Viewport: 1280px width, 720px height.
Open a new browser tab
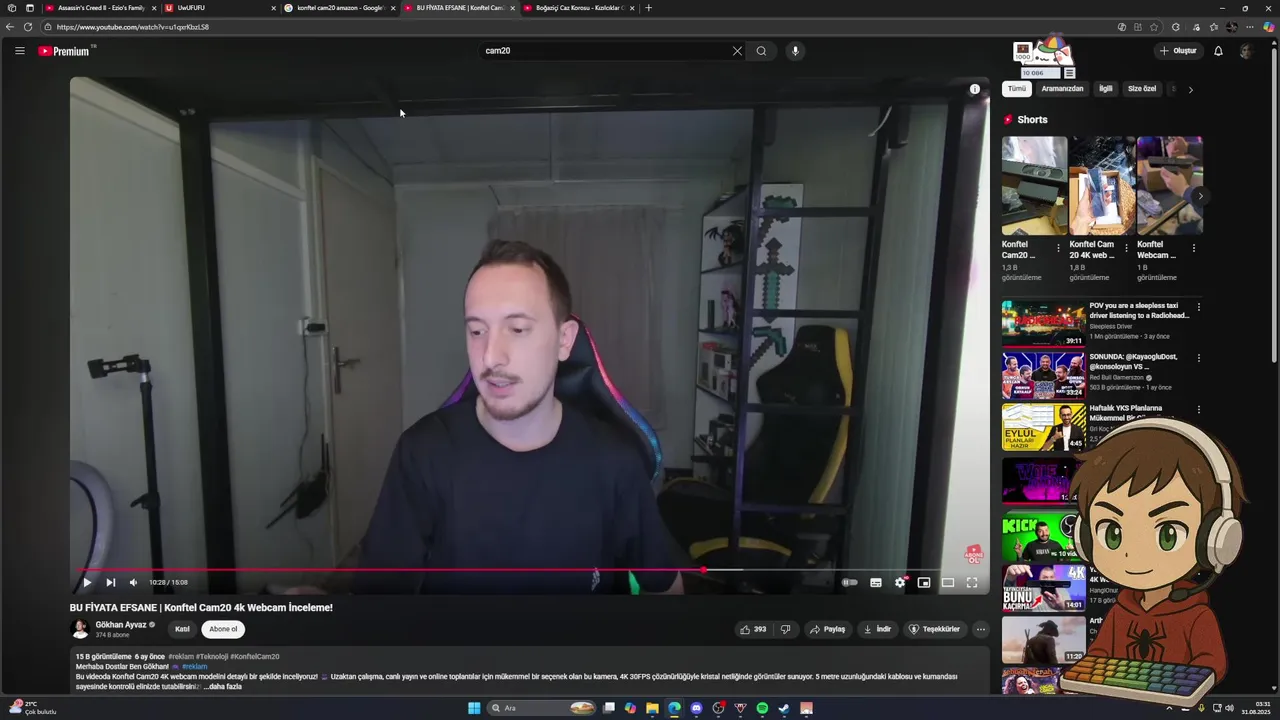click(x=648, y=8)
